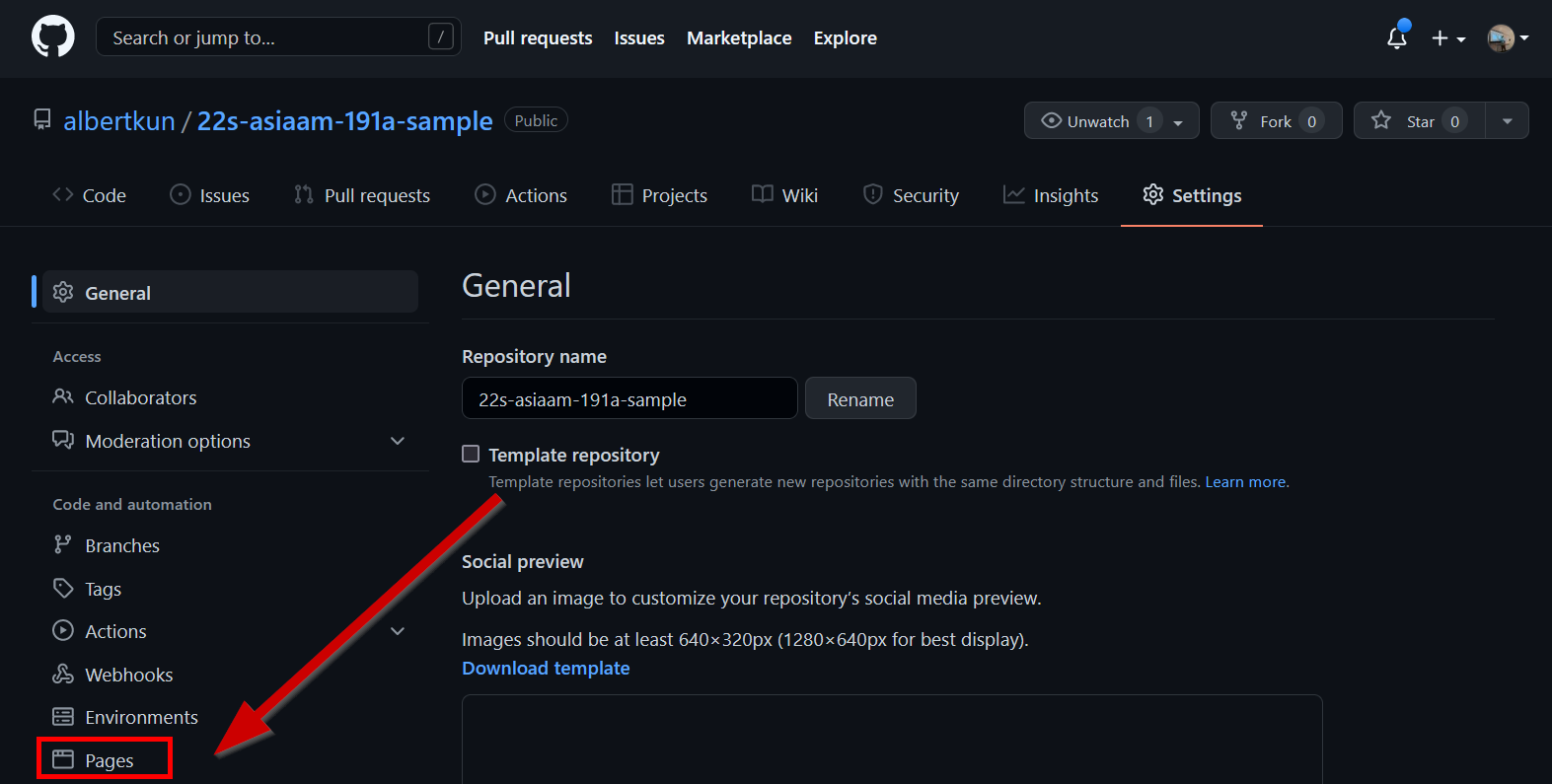Click the Rename button
1552x784 pixels.
click(x=859, y=399)
